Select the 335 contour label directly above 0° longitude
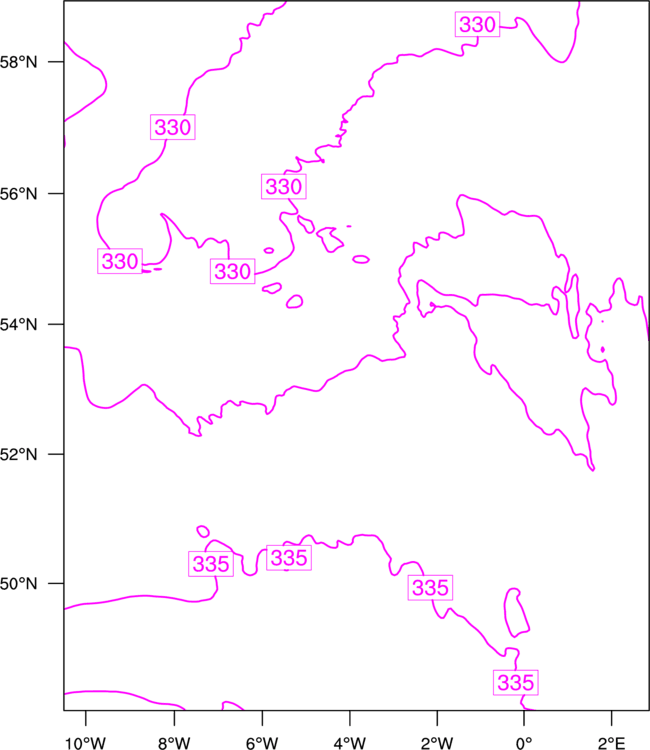The width and height of the screenshot is (650, 750). (x=516, y=683)
